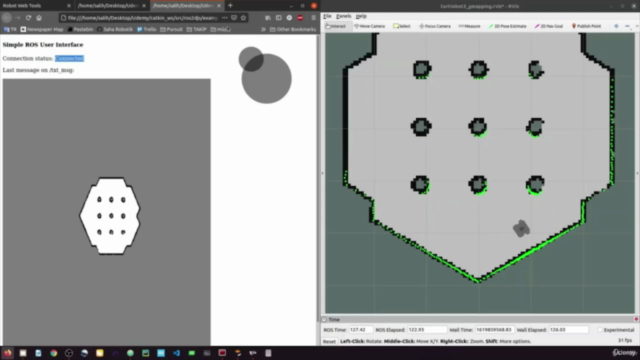The height and width of the screenshot is (360, 640).
Task: Activate the 2D Pose Estimate tool
Action: [x=507, y=26]
